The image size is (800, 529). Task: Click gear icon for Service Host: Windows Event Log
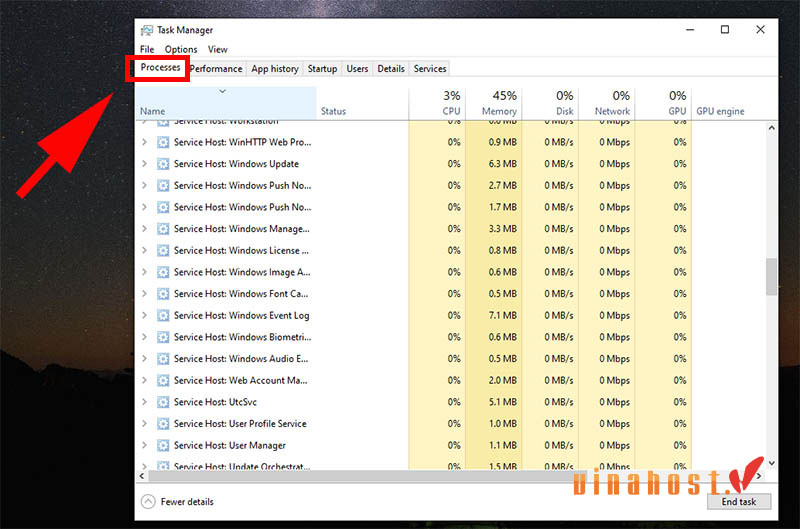pos(163,316)
